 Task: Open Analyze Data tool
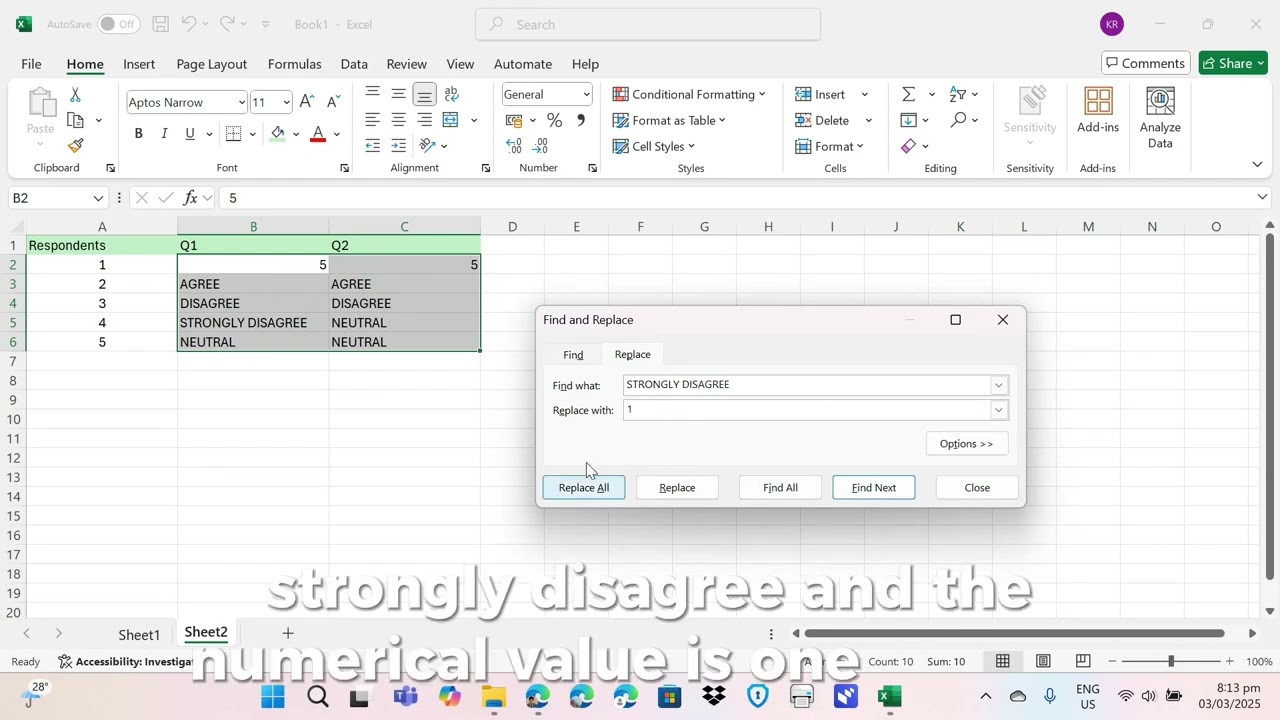pyautogui.click(x=1160, y=118)
